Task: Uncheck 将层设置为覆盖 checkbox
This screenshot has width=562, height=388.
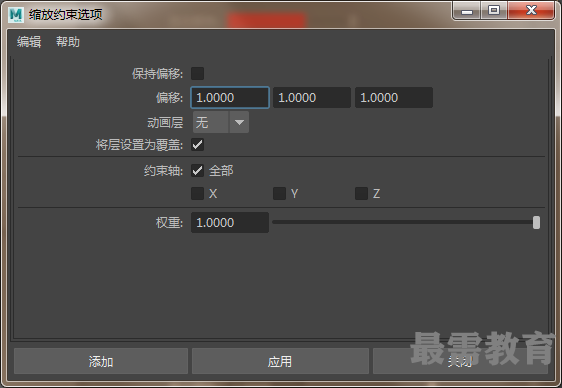Action: pos(197,145)
